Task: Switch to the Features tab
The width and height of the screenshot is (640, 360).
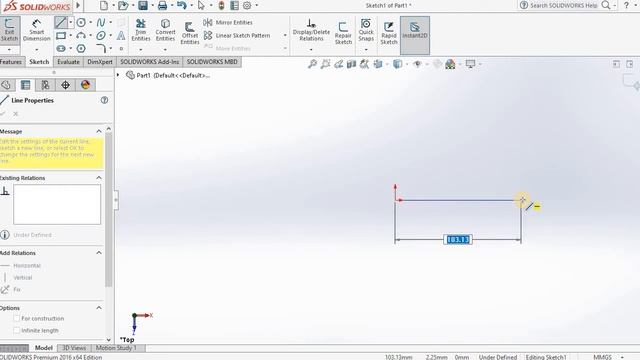Action: click(11, 62)
